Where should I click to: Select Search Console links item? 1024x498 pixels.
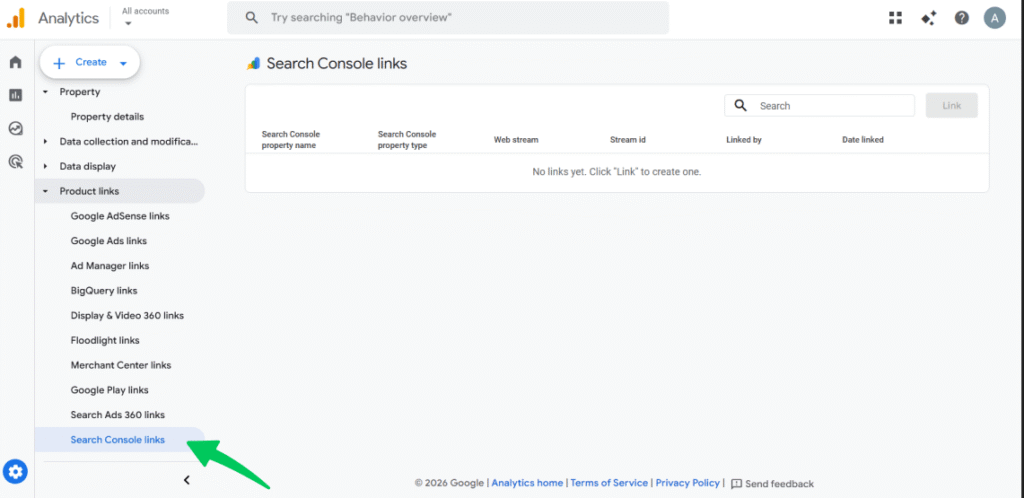click(x=120, y=440)
